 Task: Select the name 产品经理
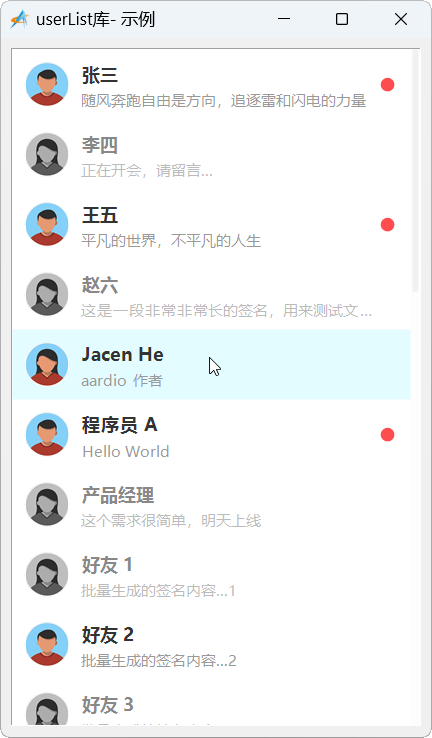pyautogui.click(x=118, y=495)
